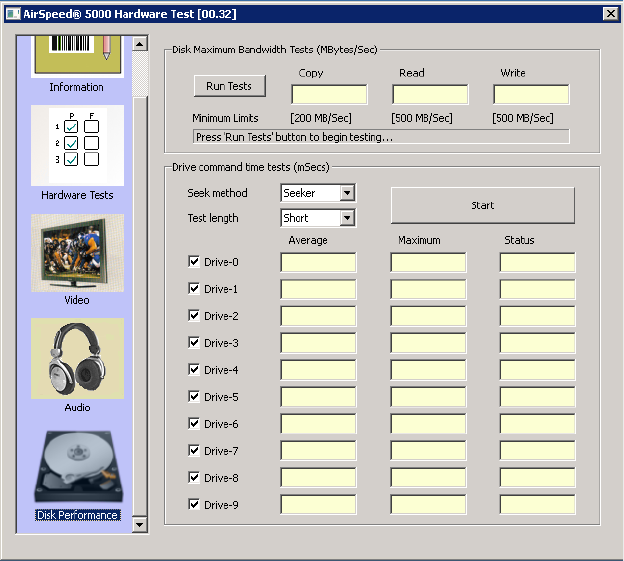Click the Drive-0 Status field
This screenshot has height=561, width=624.
click(538, 262)
